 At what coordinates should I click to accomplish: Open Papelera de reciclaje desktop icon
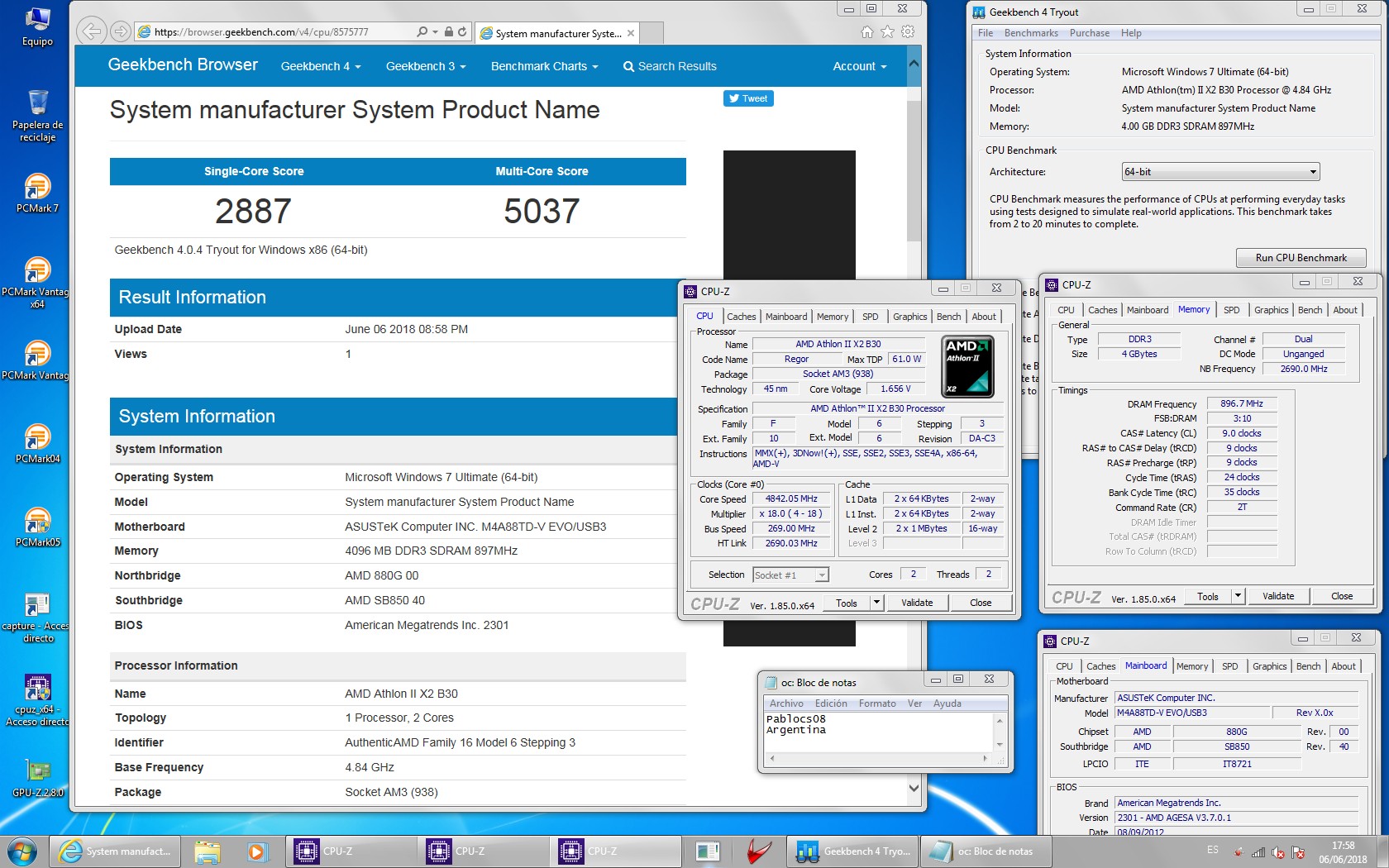[x=37, y=116]
